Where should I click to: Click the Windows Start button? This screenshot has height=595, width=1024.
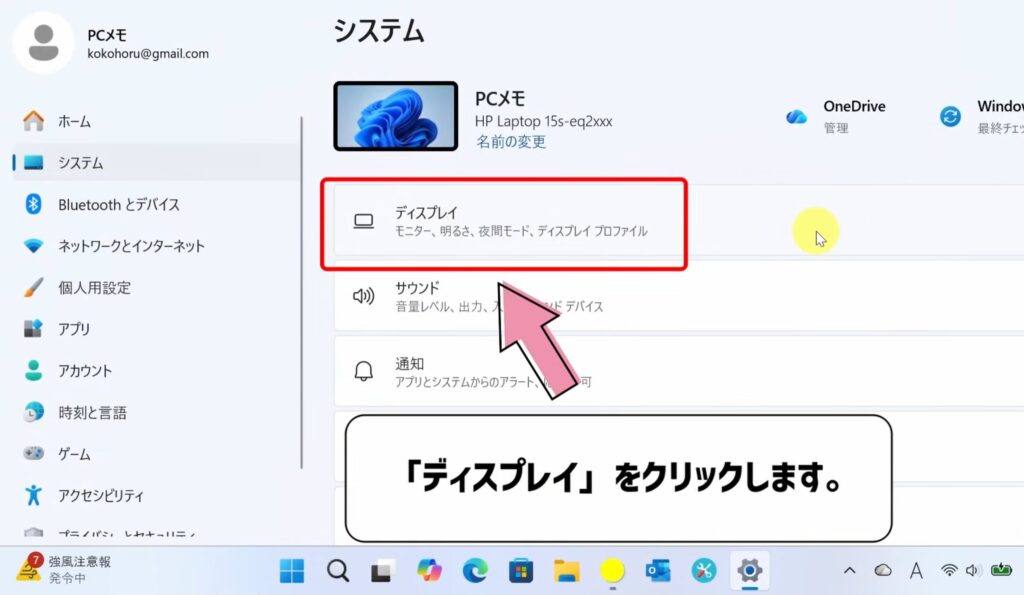(290, 571)
